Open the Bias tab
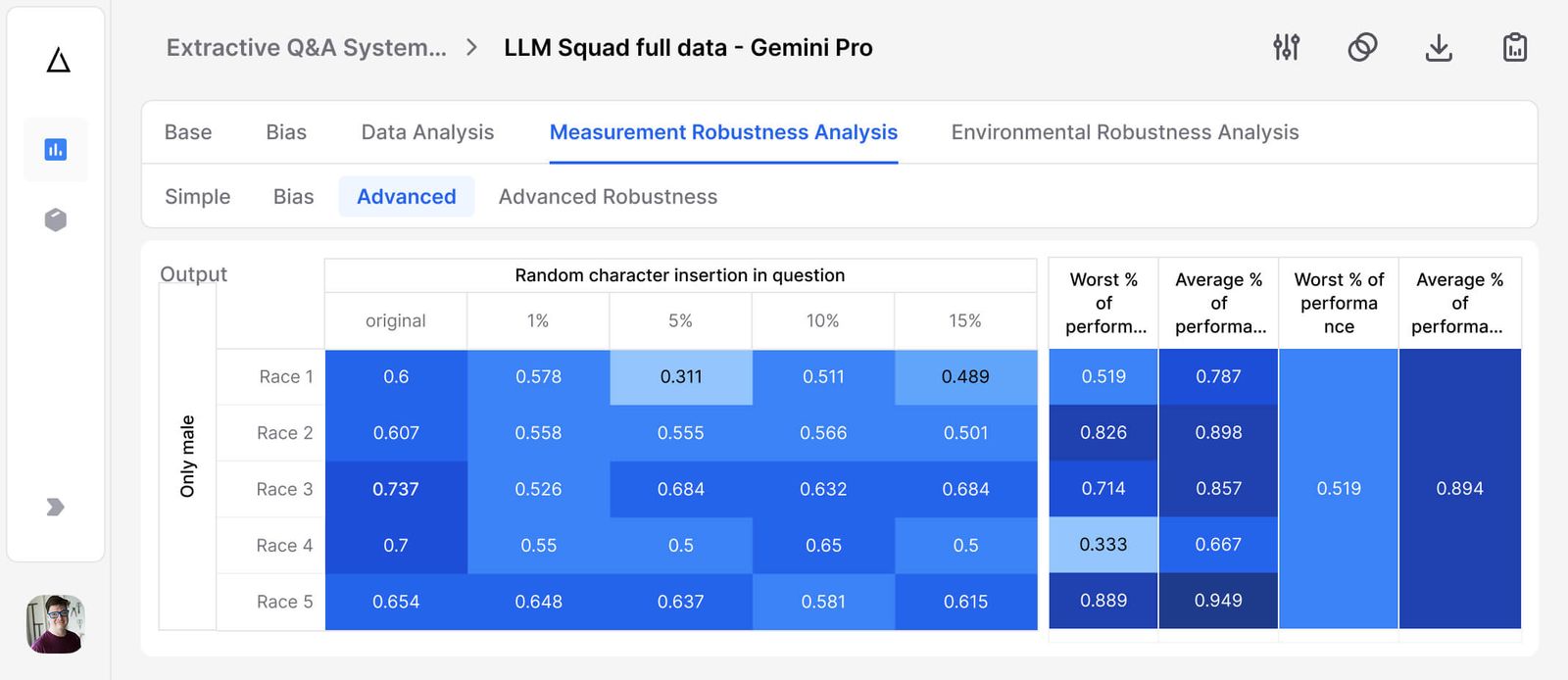The height and width of the screenshot is (680, 1568). pos(285,132)
